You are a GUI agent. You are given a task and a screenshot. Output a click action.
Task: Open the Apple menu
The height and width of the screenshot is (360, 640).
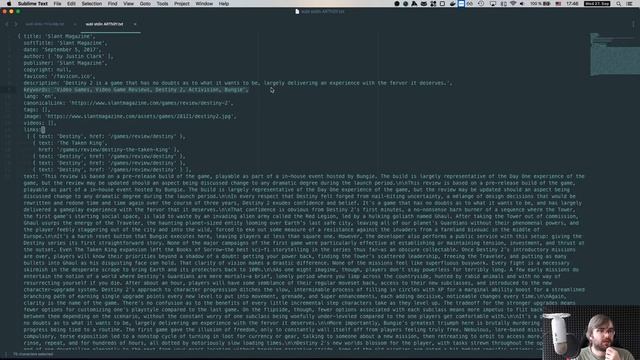pyautogui.click(x=9, y=3)
